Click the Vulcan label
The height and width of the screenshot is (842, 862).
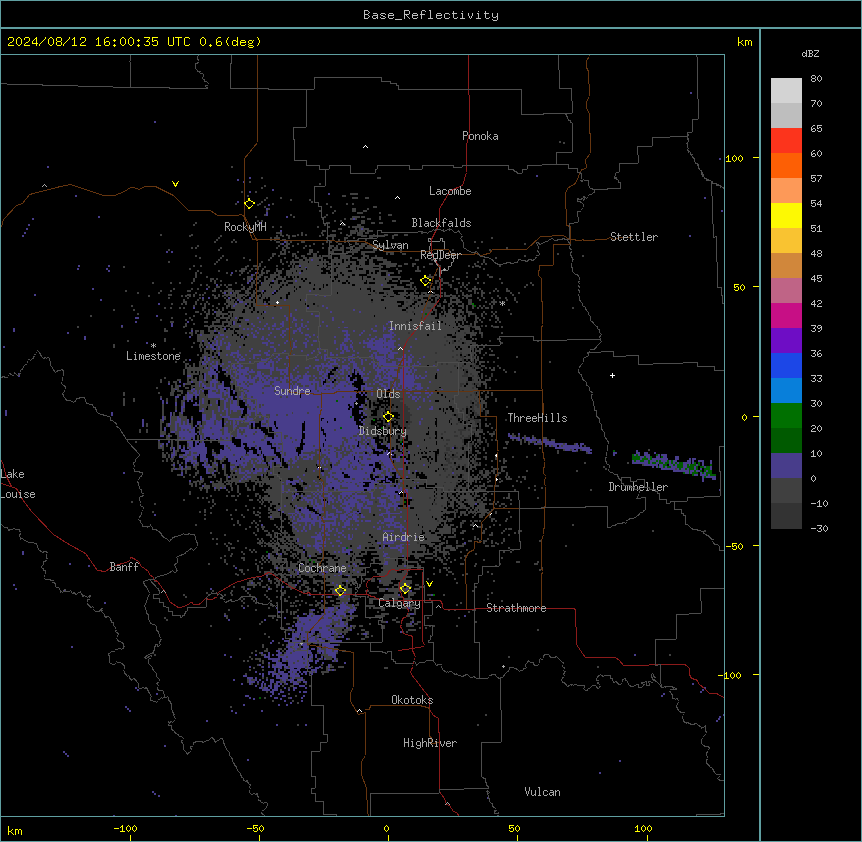pyautogui.click(x=543, y=792)
